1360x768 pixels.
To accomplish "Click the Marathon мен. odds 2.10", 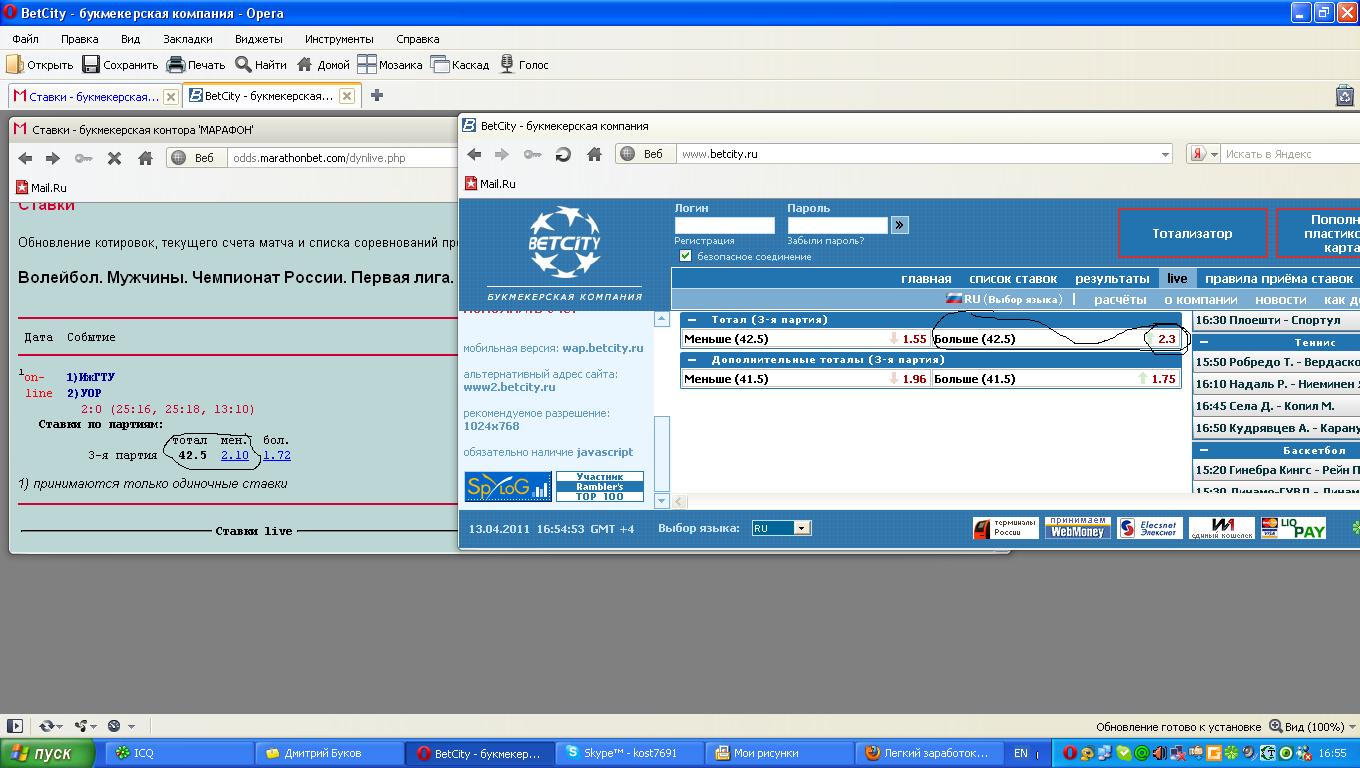I will [x=235, y=455].
